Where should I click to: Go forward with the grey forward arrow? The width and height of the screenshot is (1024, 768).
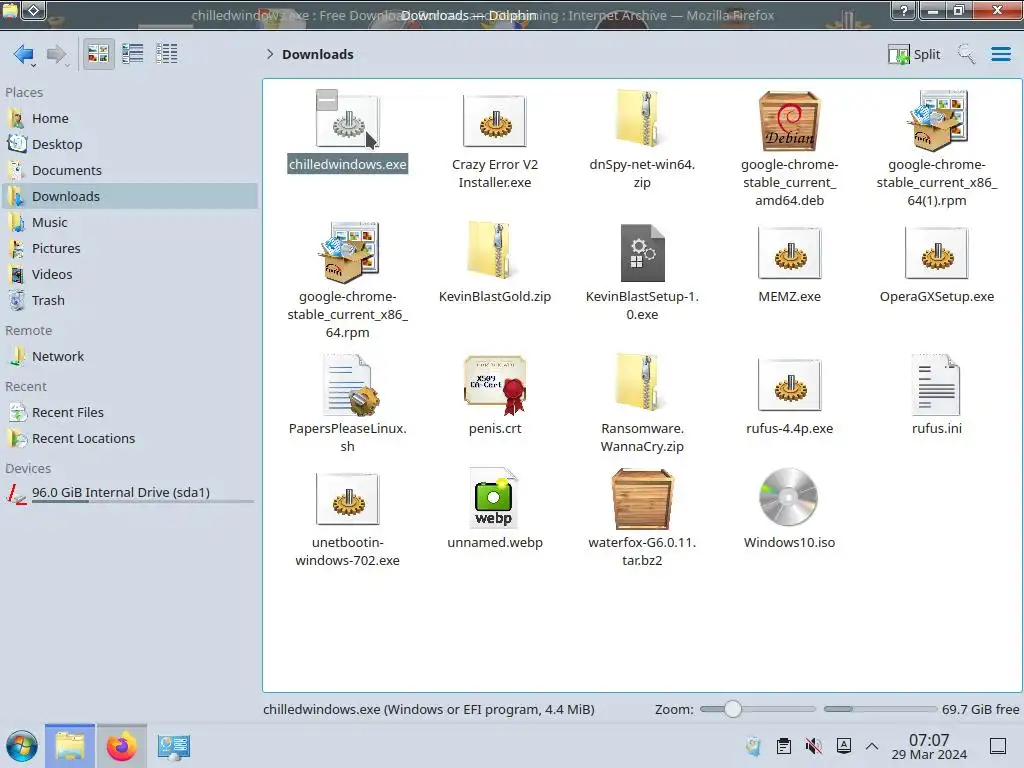pyautogui.click(x=56, y=54)
